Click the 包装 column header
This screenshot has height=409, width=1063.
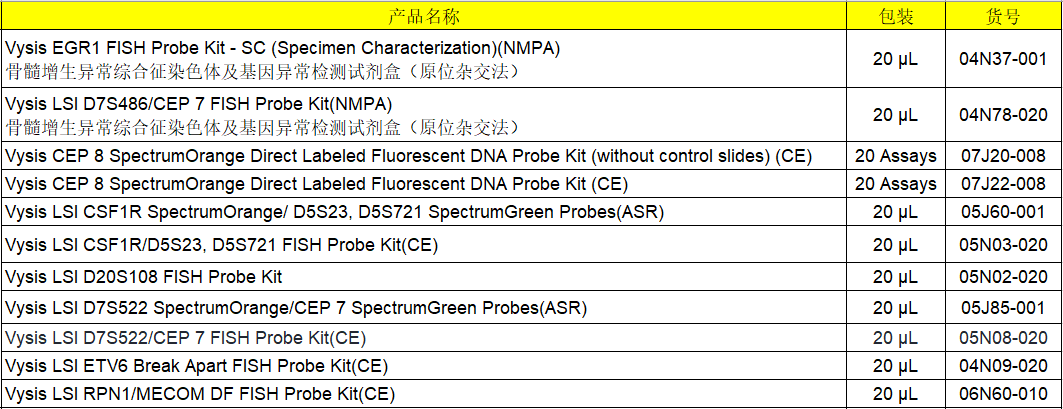(x=895, y=16)
